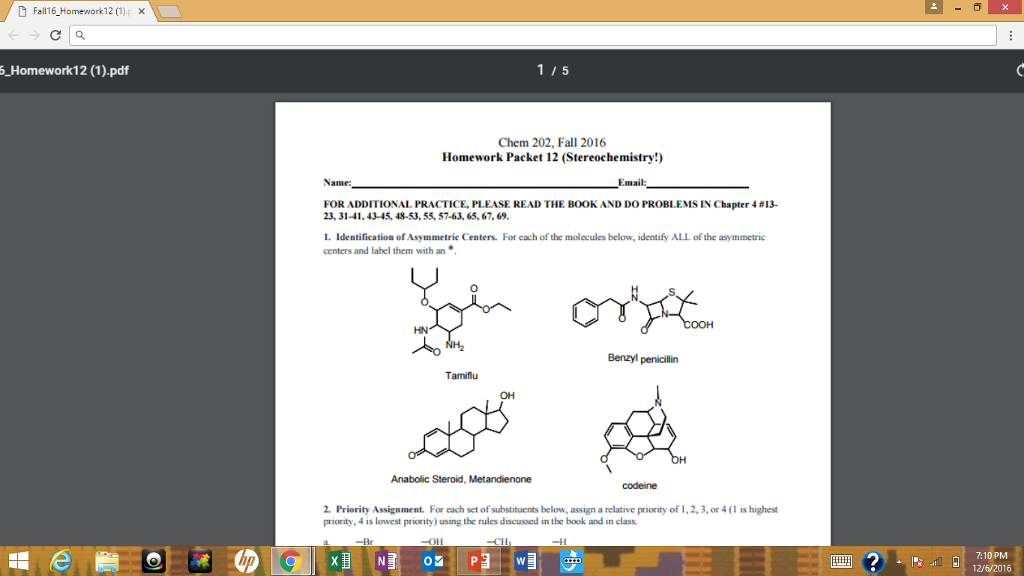Open OneNote from the taskbar
The image size is (1024, 576).
pos(386,561)
